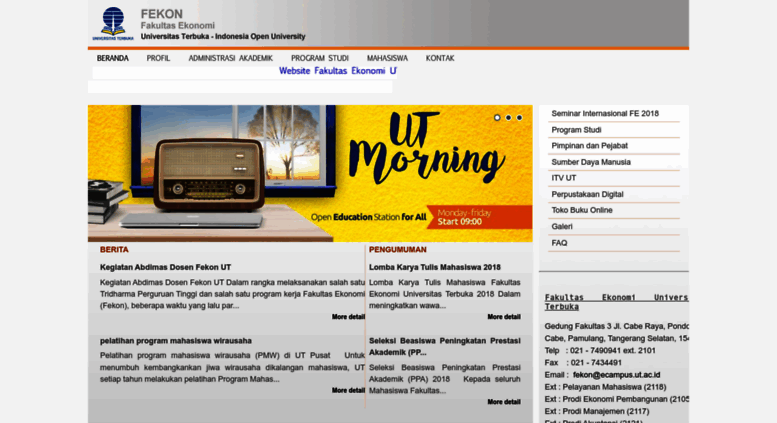
Task: Select the third slider dot indicator
Action: tap(519, 118)
